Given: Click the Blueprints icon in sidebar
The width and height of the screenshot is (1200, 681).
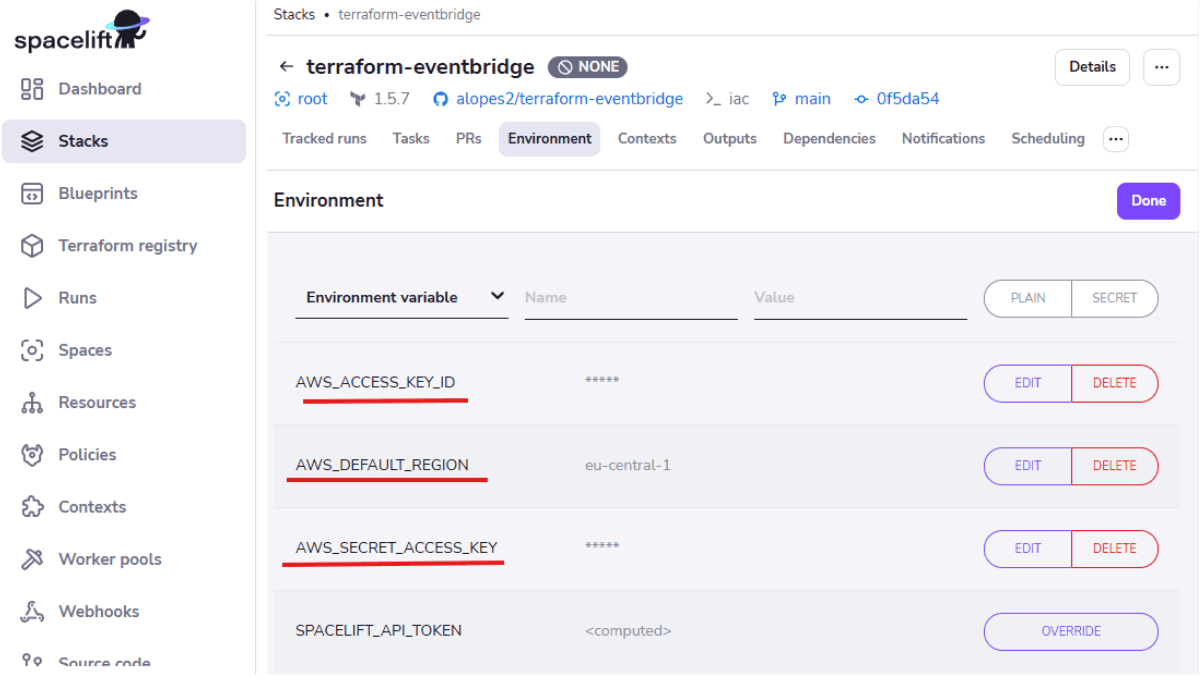Looking at the screenshot, I should pyautogui.click(x=32, y=193).
